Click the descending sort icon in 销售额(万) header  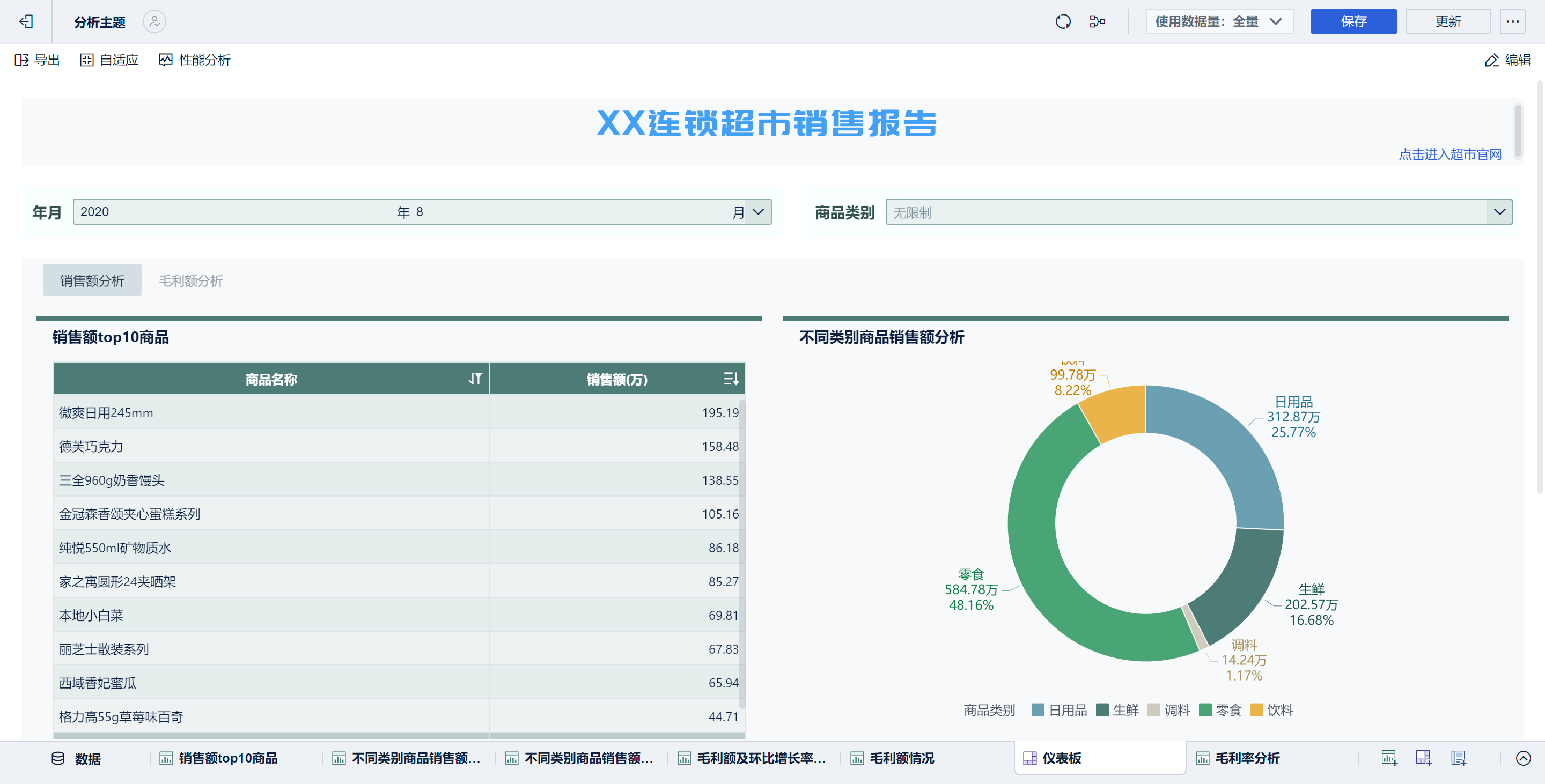731,379
